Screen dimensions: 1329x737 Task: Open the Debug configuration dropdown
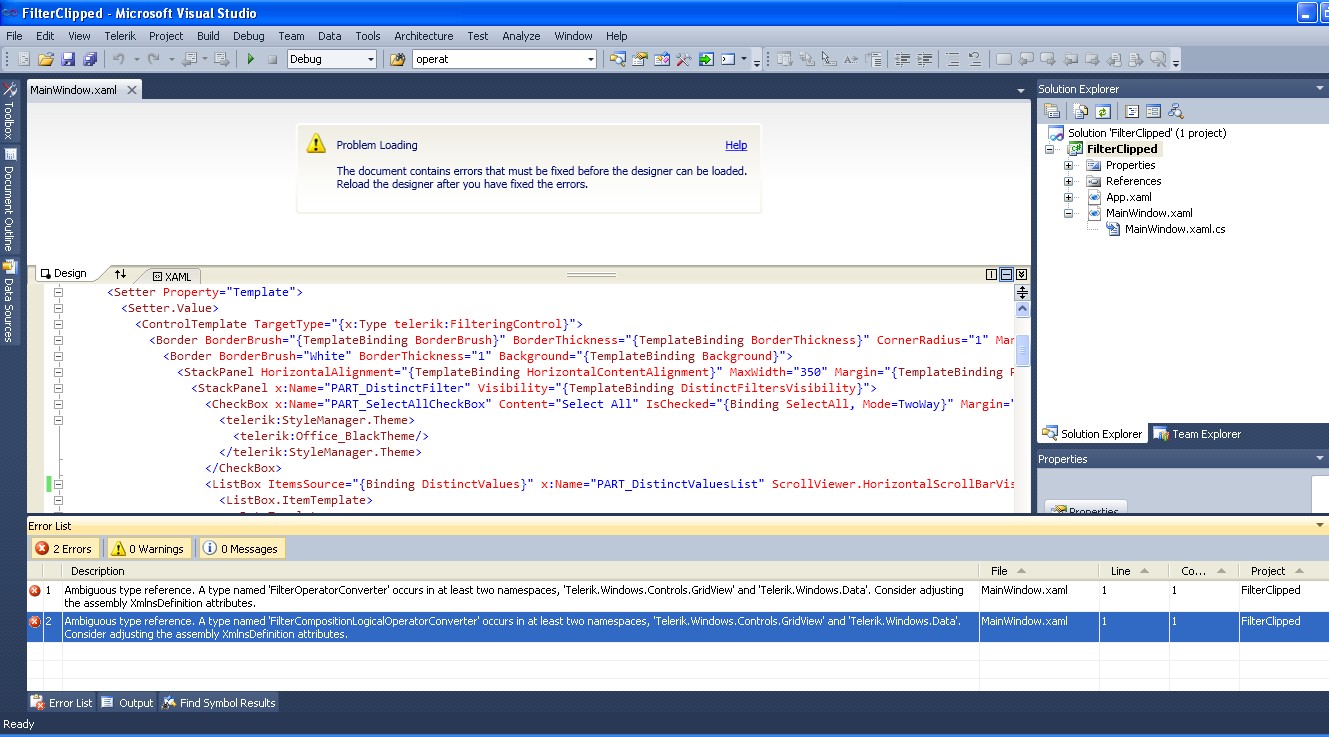pos(370,59)
